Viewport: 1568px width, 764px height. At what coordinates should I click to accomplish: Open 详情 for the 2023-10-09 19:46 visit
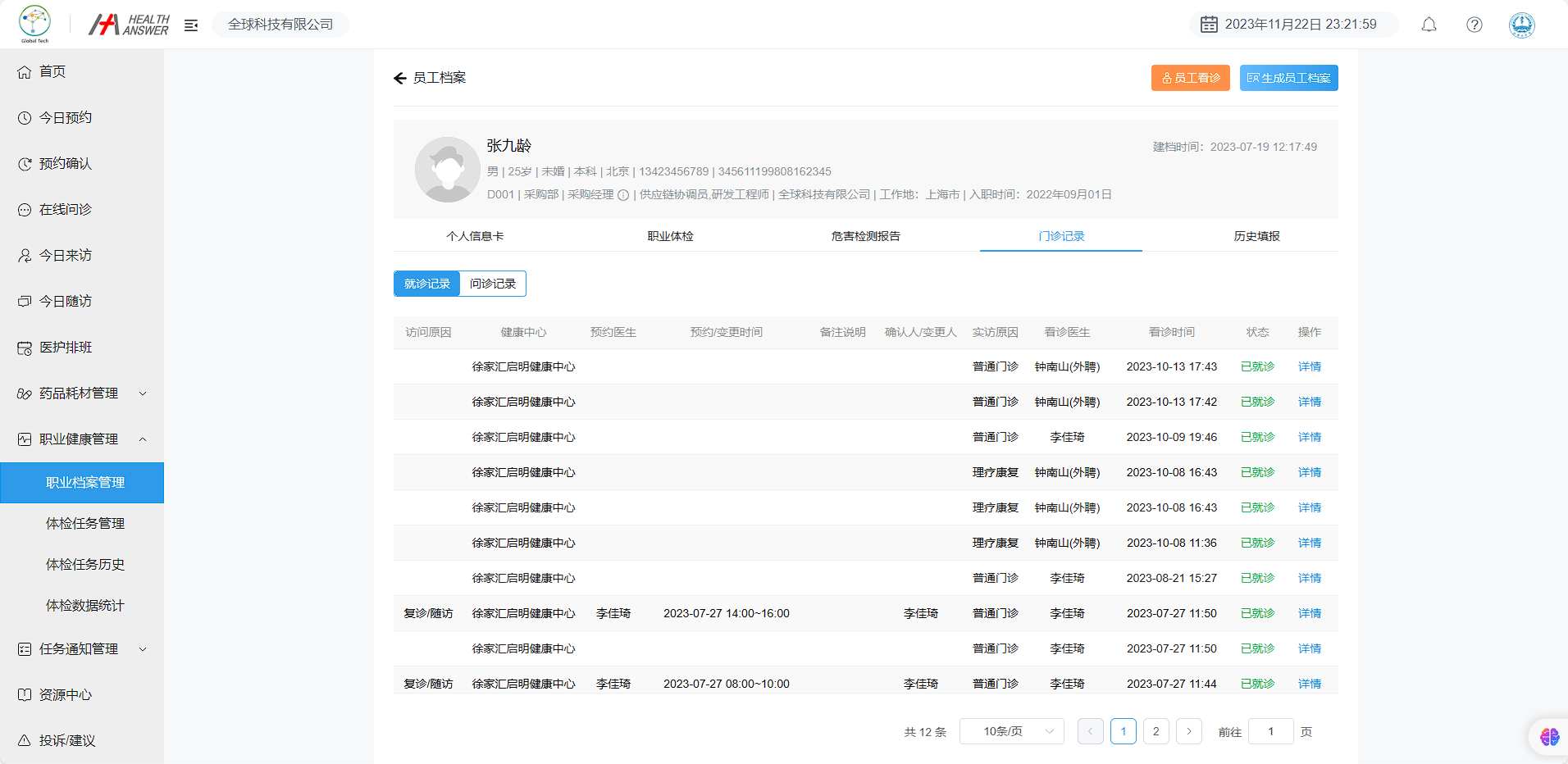(1309, 437)
